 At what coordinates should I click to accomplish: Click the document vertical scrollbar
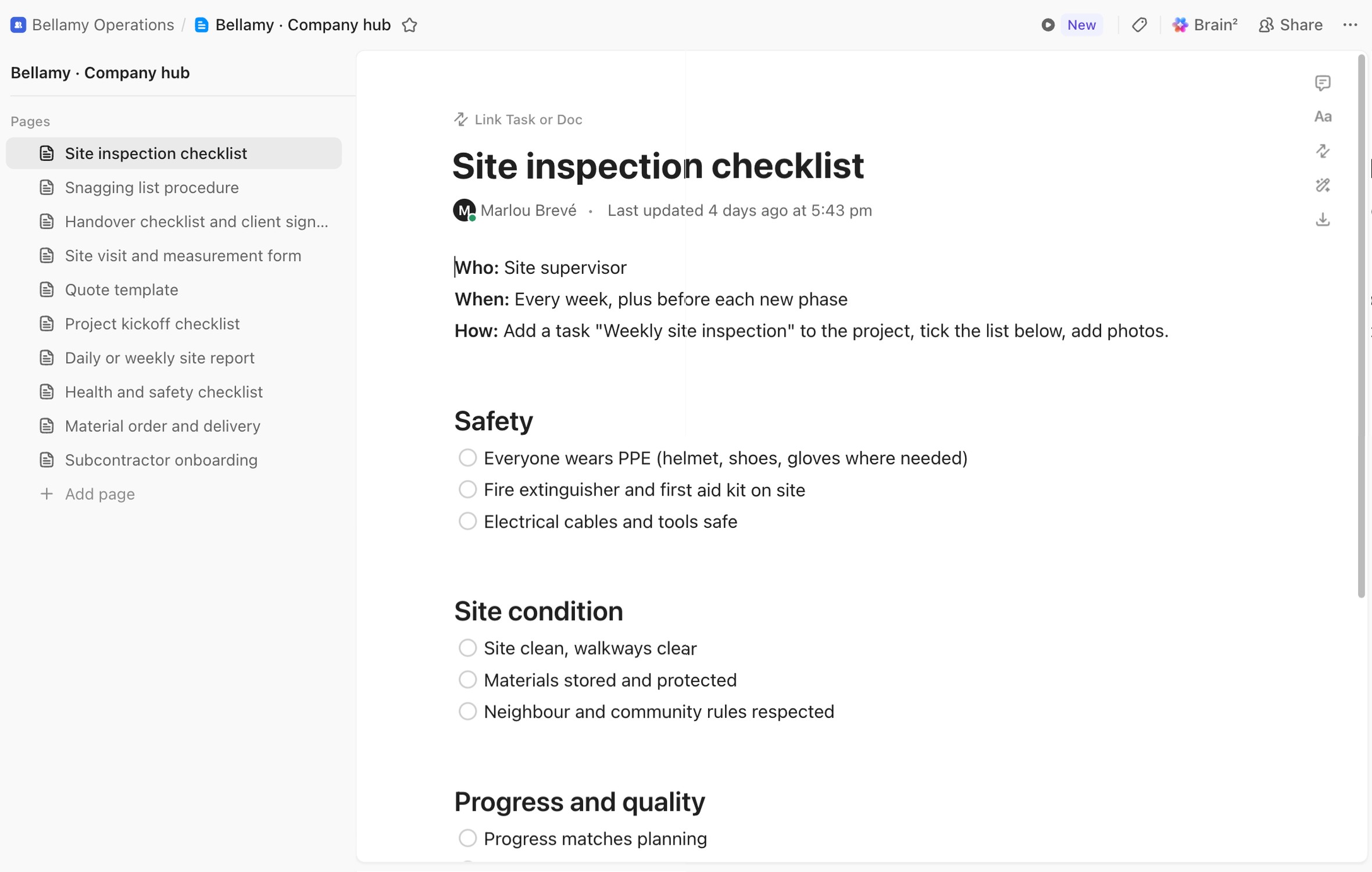(x=1361, y=326)
